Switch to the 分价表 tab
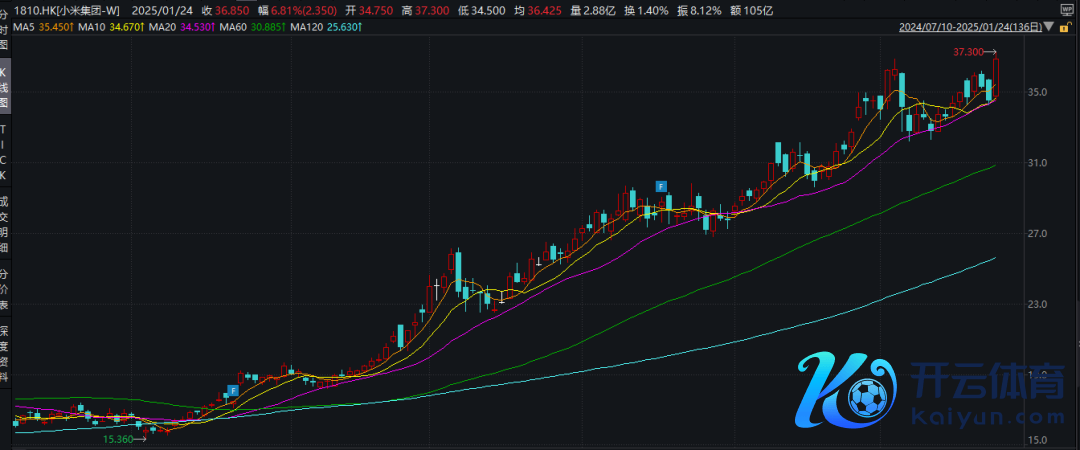This screenshot has height=450, width=1080. [5, 288]
